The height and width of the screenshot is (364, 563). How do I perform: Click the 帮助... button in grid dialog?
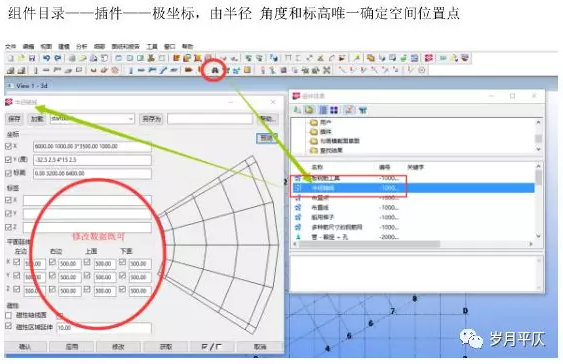pos(268,119)
